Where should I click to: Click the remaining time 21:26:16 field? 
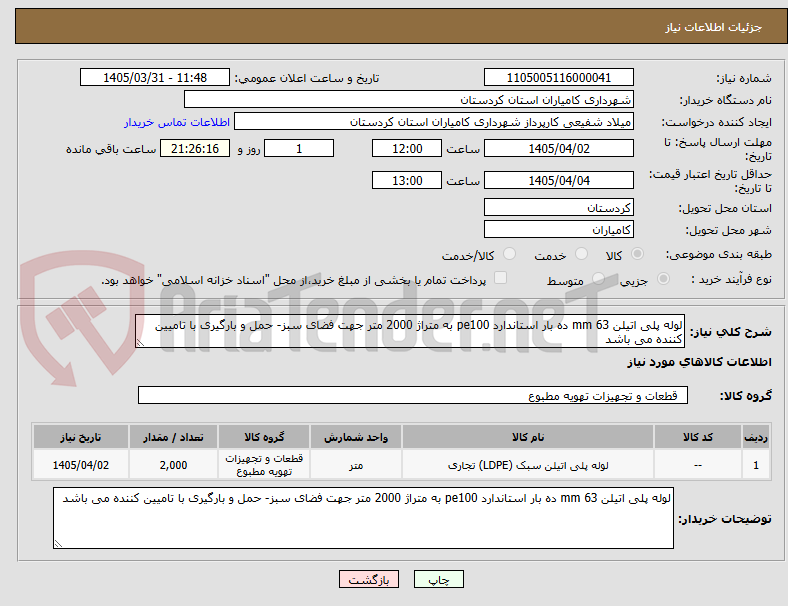coord(195,149)
